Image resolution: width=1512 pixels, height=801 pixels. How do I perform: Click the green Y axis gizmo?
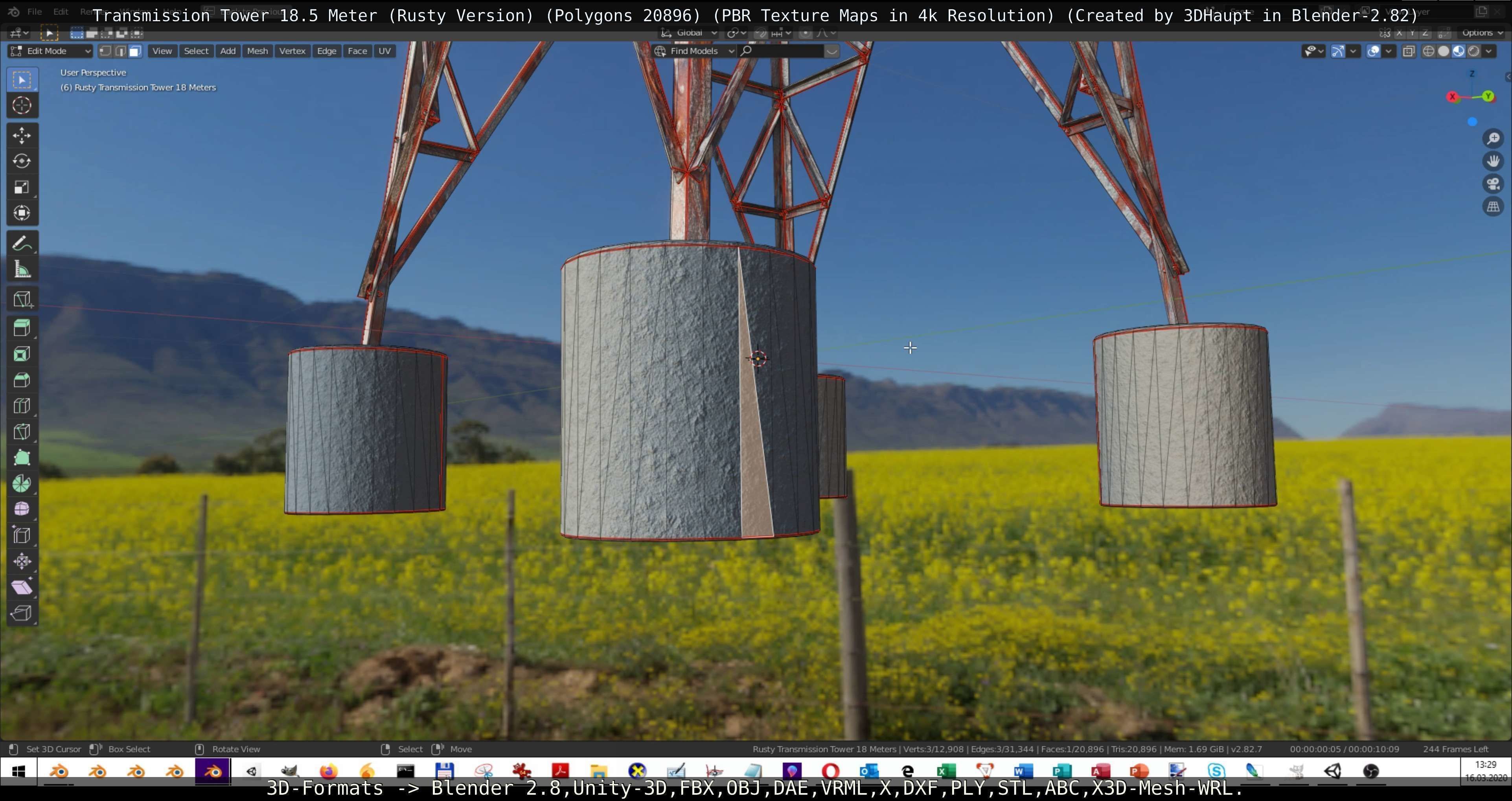(x=1488, y=96)
